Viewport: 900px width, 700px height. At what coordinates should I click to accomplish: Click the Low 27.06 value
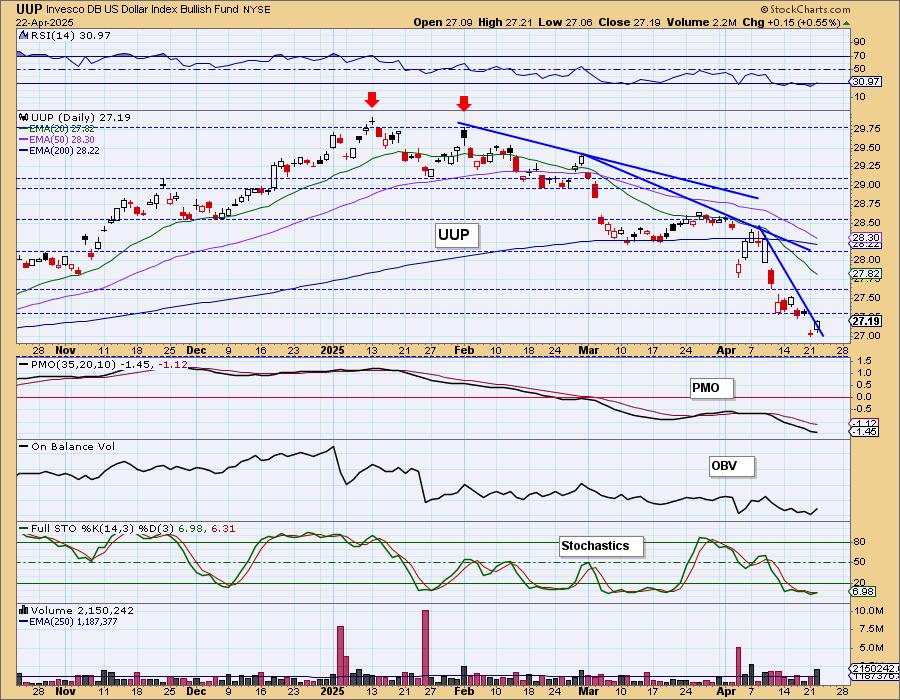[x=565, y=22]
